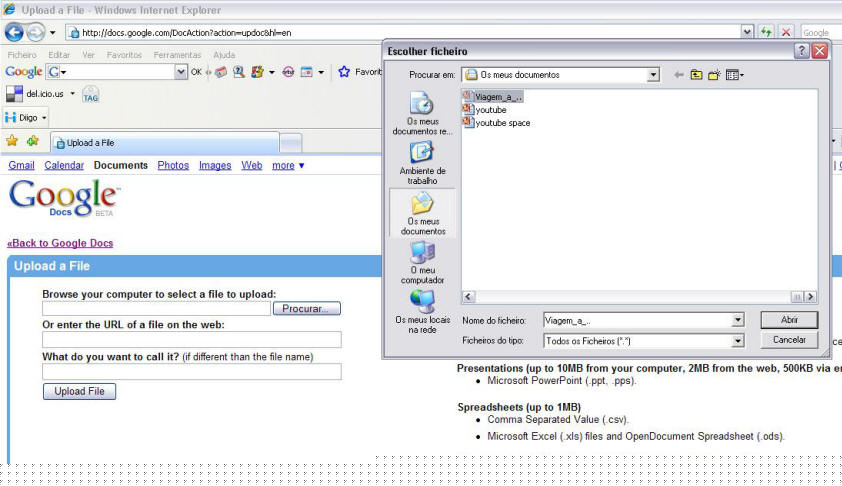The image size is (842, 486).
Task: Click the red Stop loading icon
Action: [x=786, y=32]
